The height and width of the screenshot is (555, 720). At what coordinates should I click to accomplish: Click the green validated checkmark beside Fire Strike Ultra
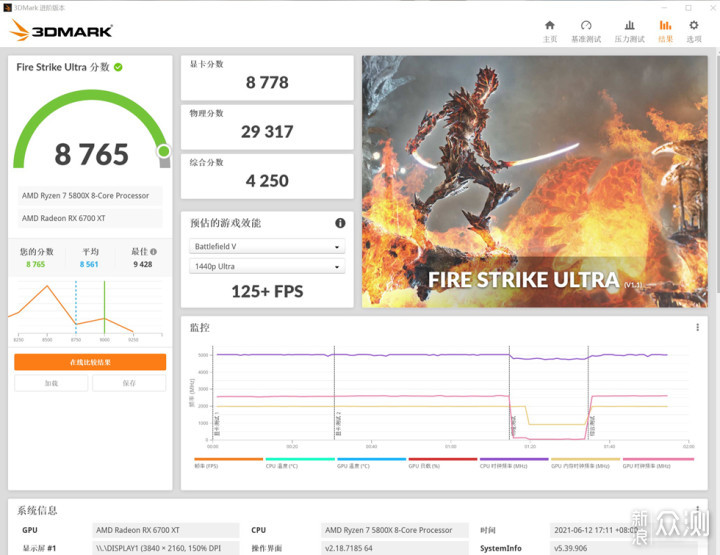(118, 67)
